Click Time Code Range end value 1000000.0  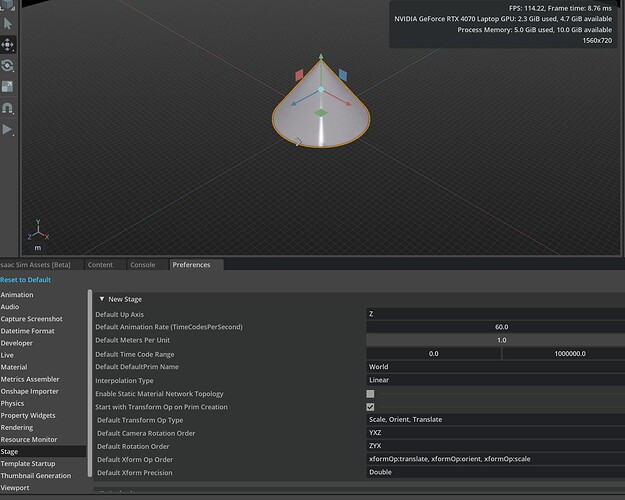(564, 354)
